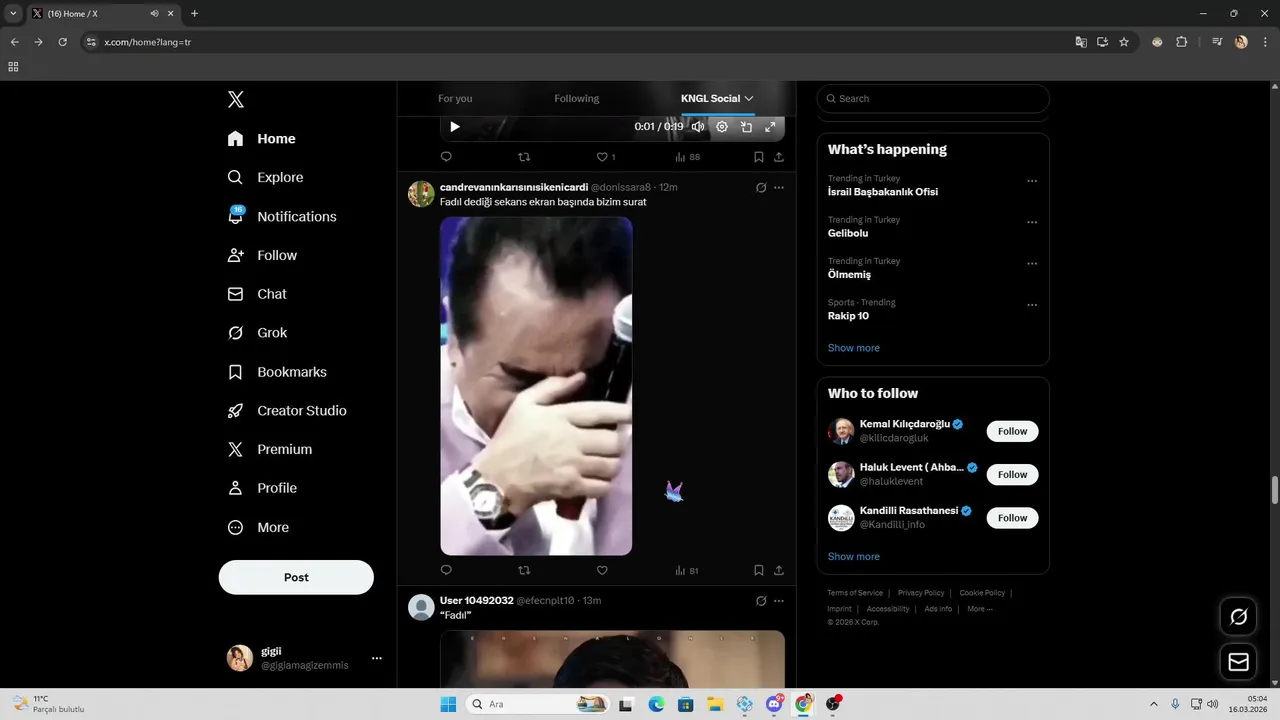
Task: Open floating Grok button
Action: (x=1238, y=617)
